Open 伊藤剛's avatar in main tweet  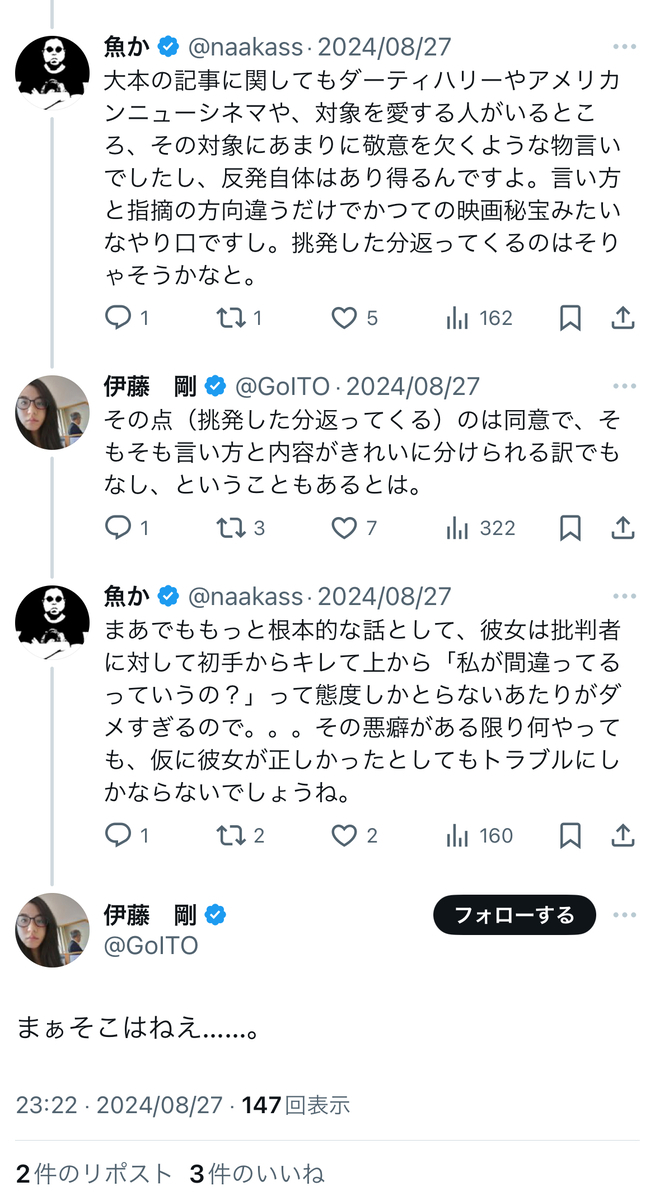tap(52, 930)
